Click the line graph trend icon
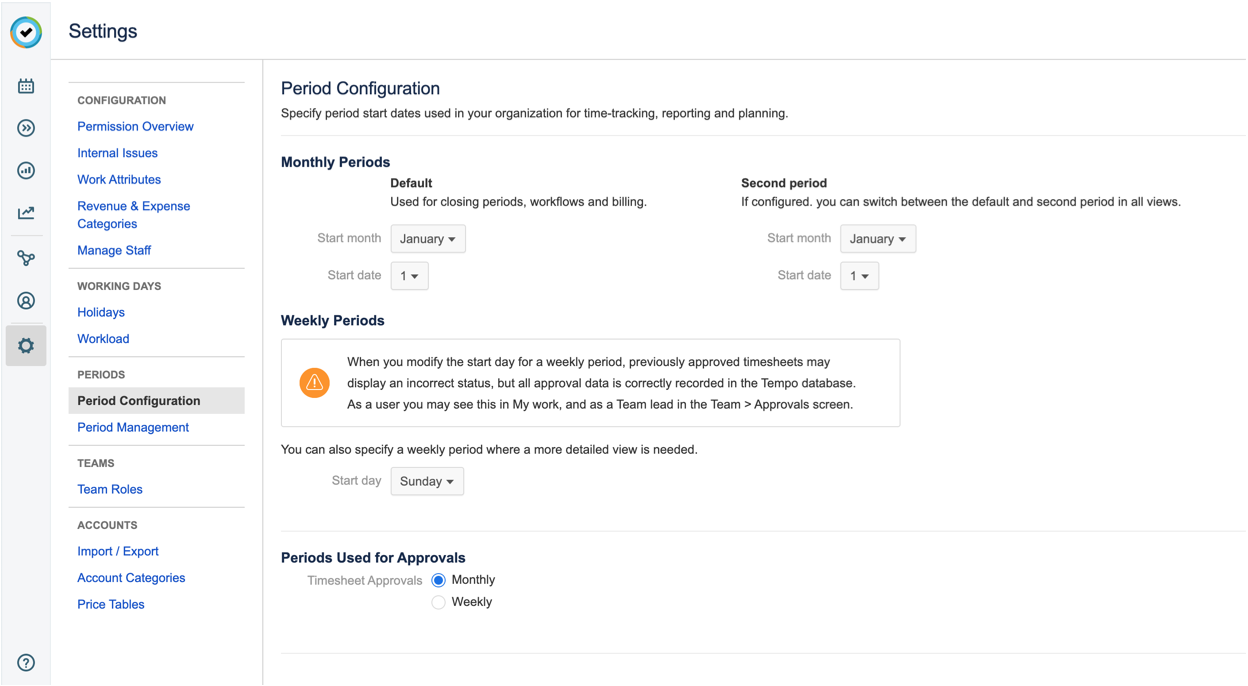The width and height of the screenshot is (1248, 686). 26,213
